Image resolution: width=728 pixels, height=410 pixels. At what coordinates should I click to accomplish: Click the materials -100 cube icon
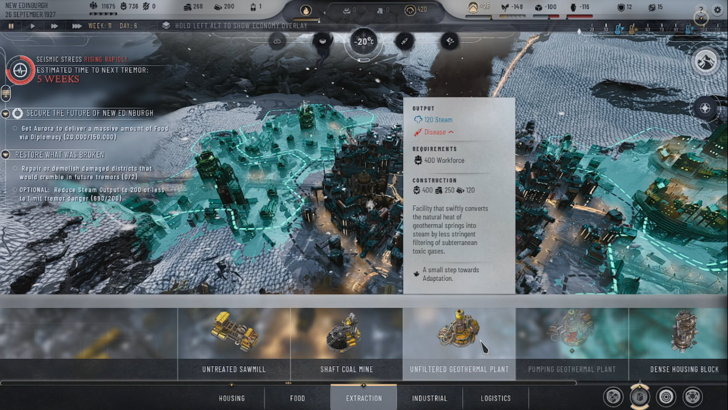point(538,7)
